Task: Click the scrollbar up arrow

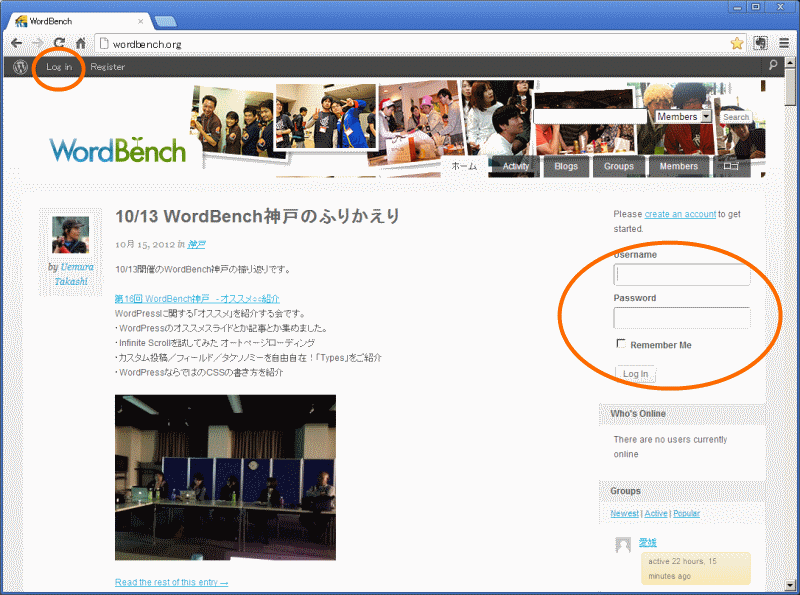Action: [x=790, y=63]
